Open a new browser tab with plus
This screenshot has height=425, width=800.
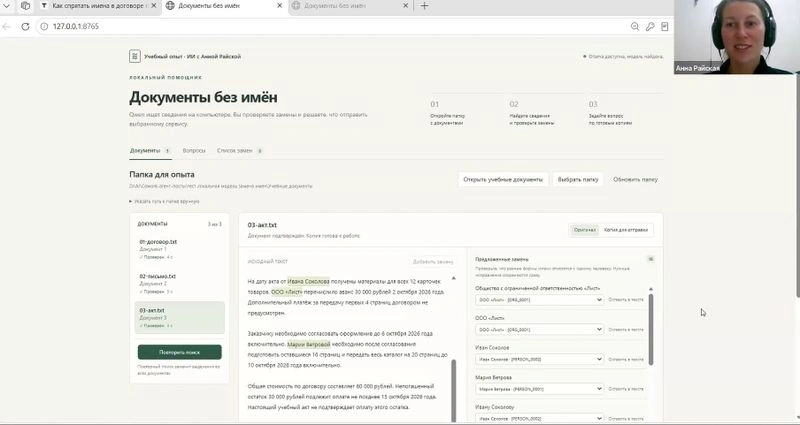pos(424,6)
